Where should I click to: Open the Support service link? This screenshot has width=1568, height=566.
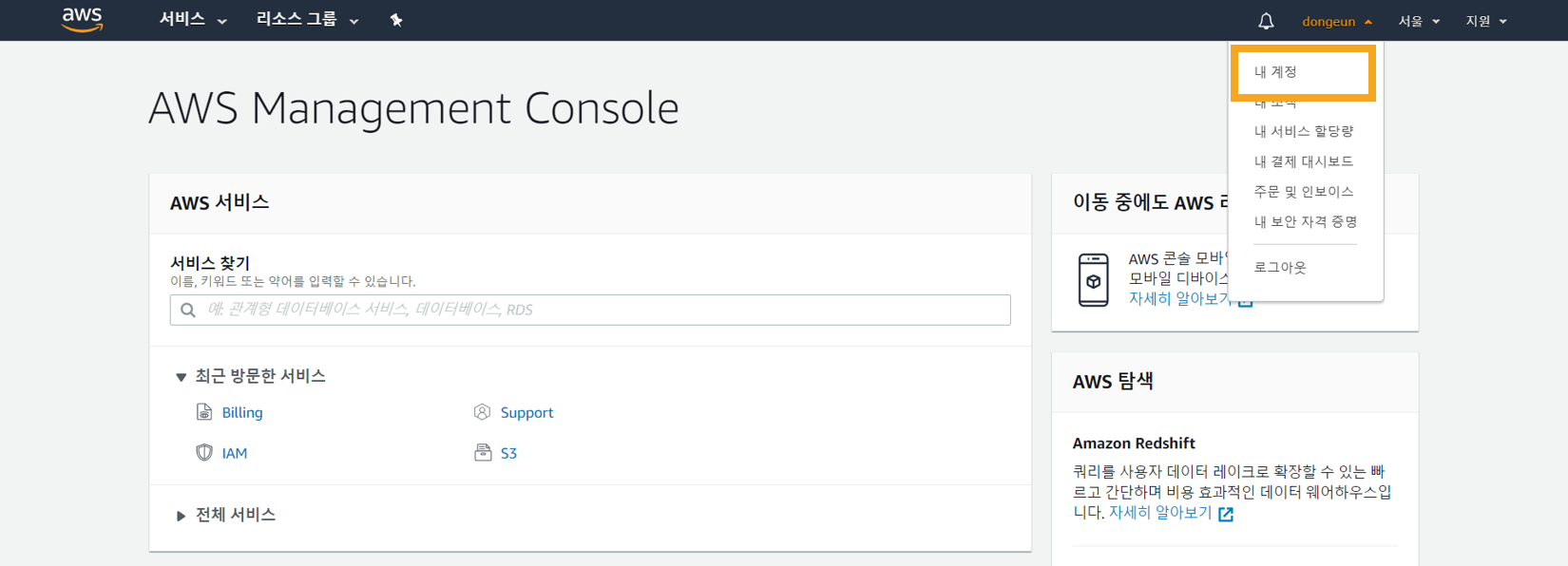pyautogui.click(x=526, y=412)
